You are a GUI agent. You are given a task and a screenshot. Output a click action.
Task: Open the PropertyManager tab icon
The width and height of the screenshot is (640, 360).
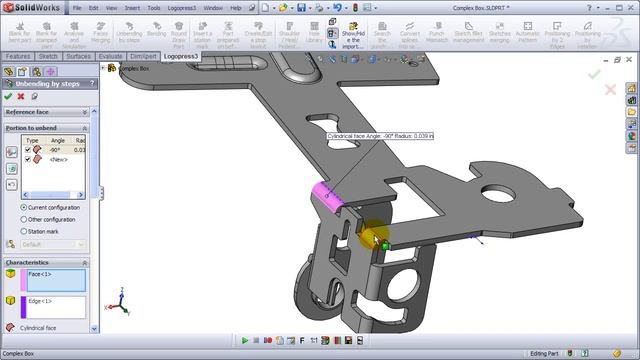pyautogui.click(x=22, y=72)
